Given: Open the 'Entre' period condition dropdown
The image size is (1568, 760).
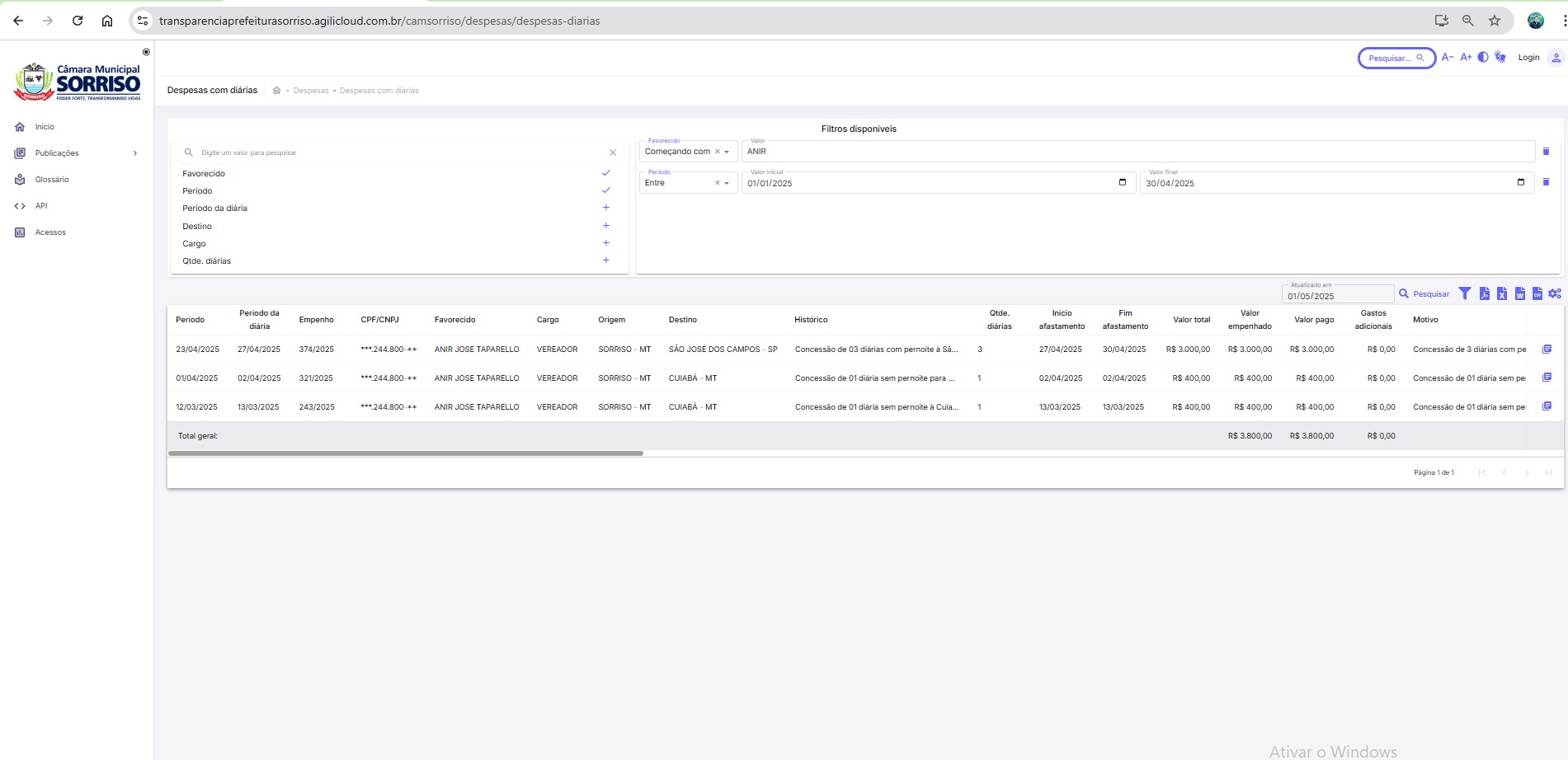Looking at the screenshot, I should [727, 183].
